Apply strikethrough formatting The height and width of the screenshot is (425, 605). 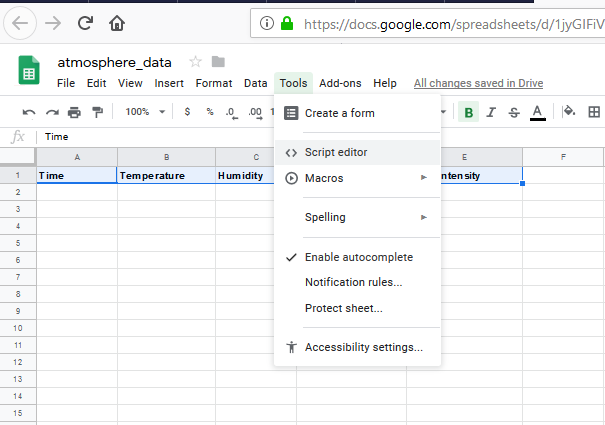point(514,112)
